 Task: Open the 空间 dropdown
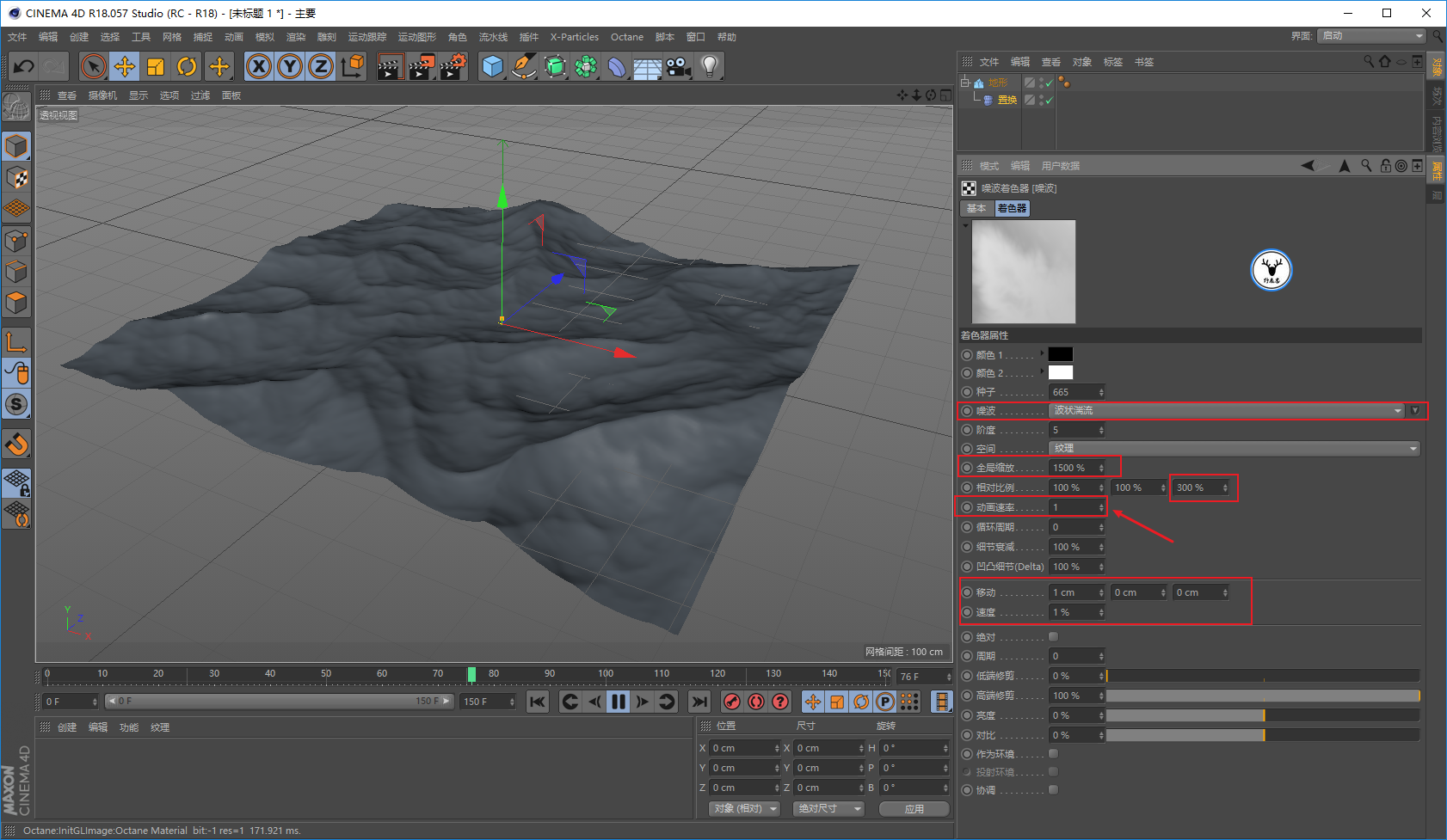coord(1234,448)
